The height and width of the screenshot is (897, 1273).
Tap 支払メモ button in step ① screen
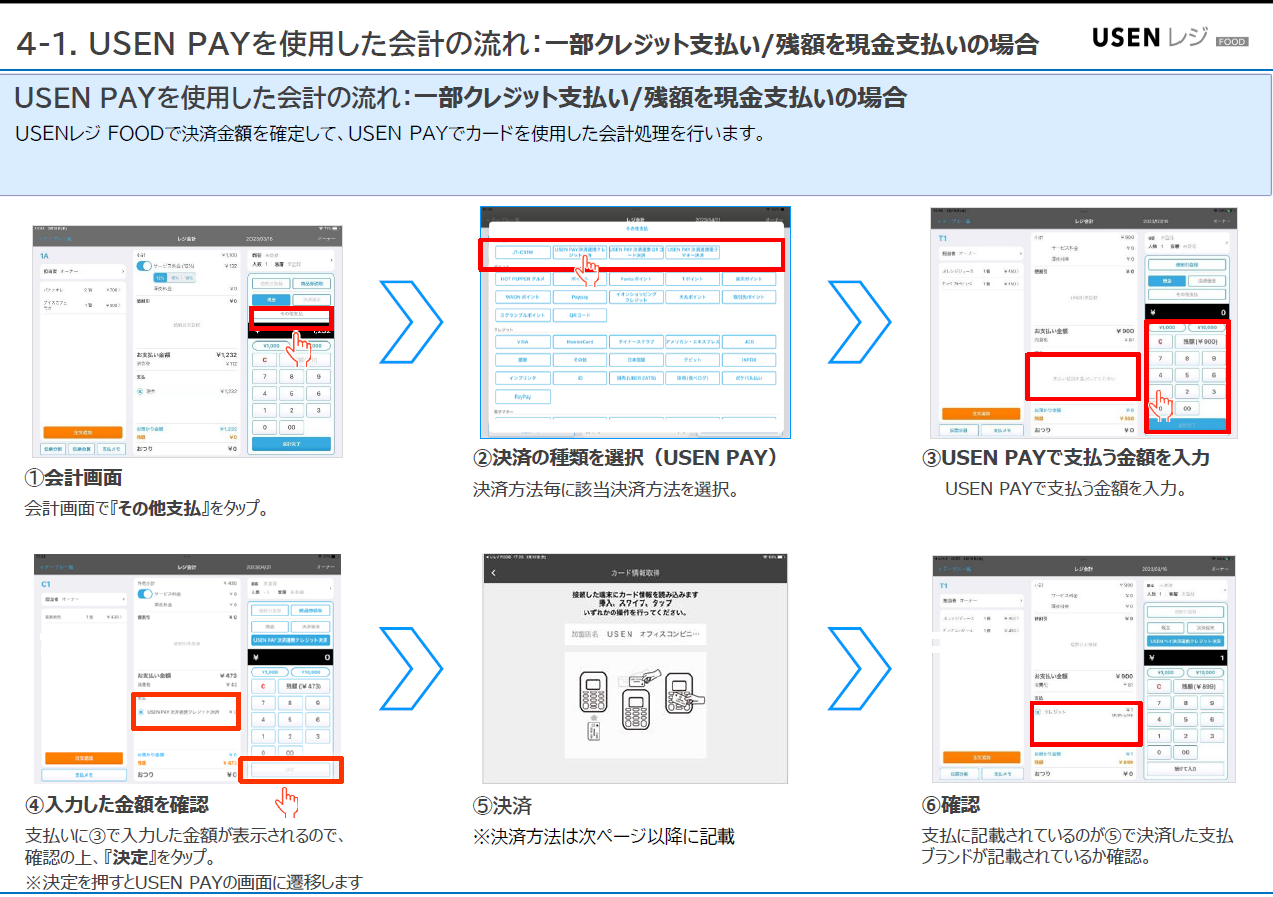[x=111, y=449]
